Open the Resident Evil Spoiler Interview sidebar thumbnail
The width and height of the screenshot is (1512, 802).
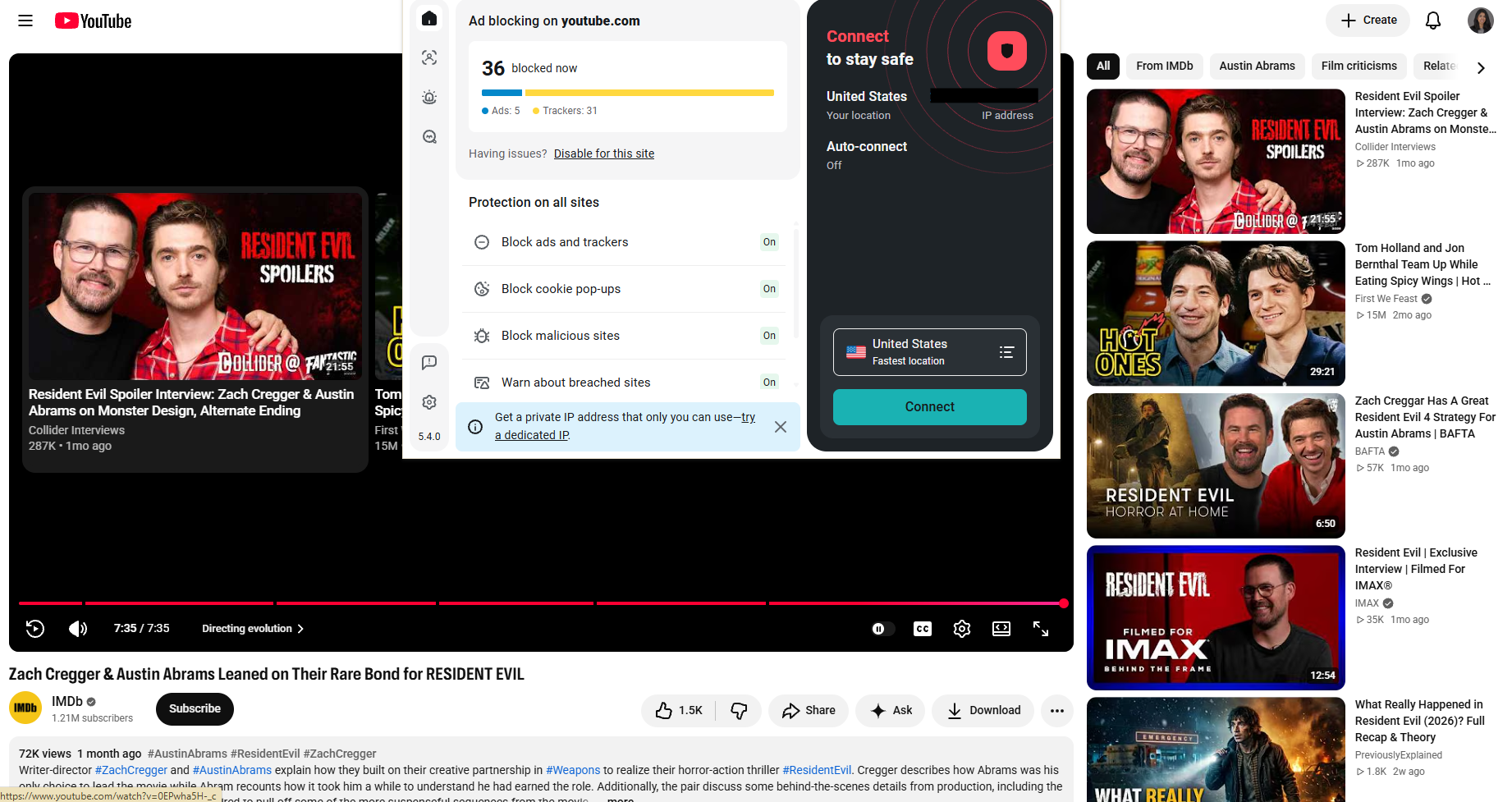tap(1216, 162)
